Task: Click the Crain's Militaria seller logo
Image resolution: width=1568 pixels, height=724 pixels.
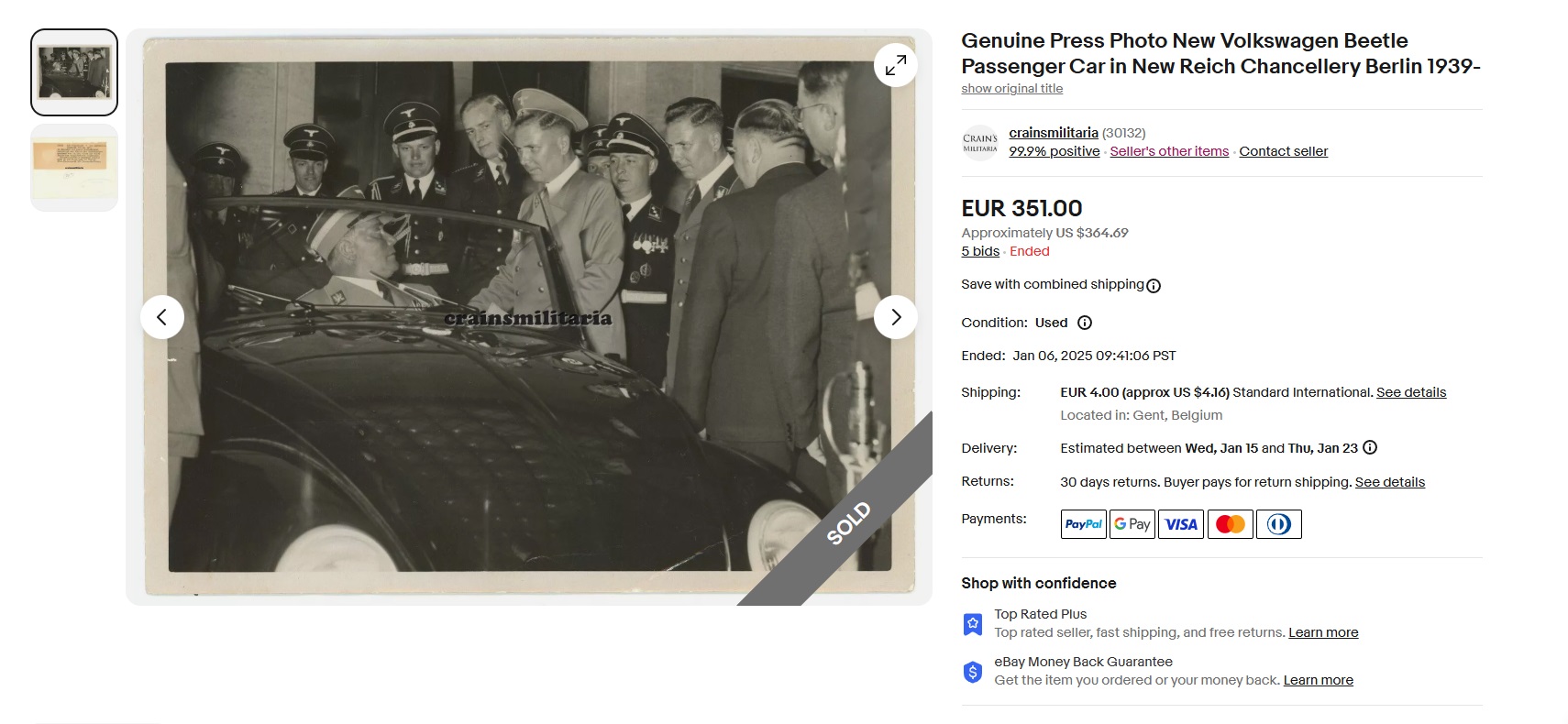Action: (980, 143)
